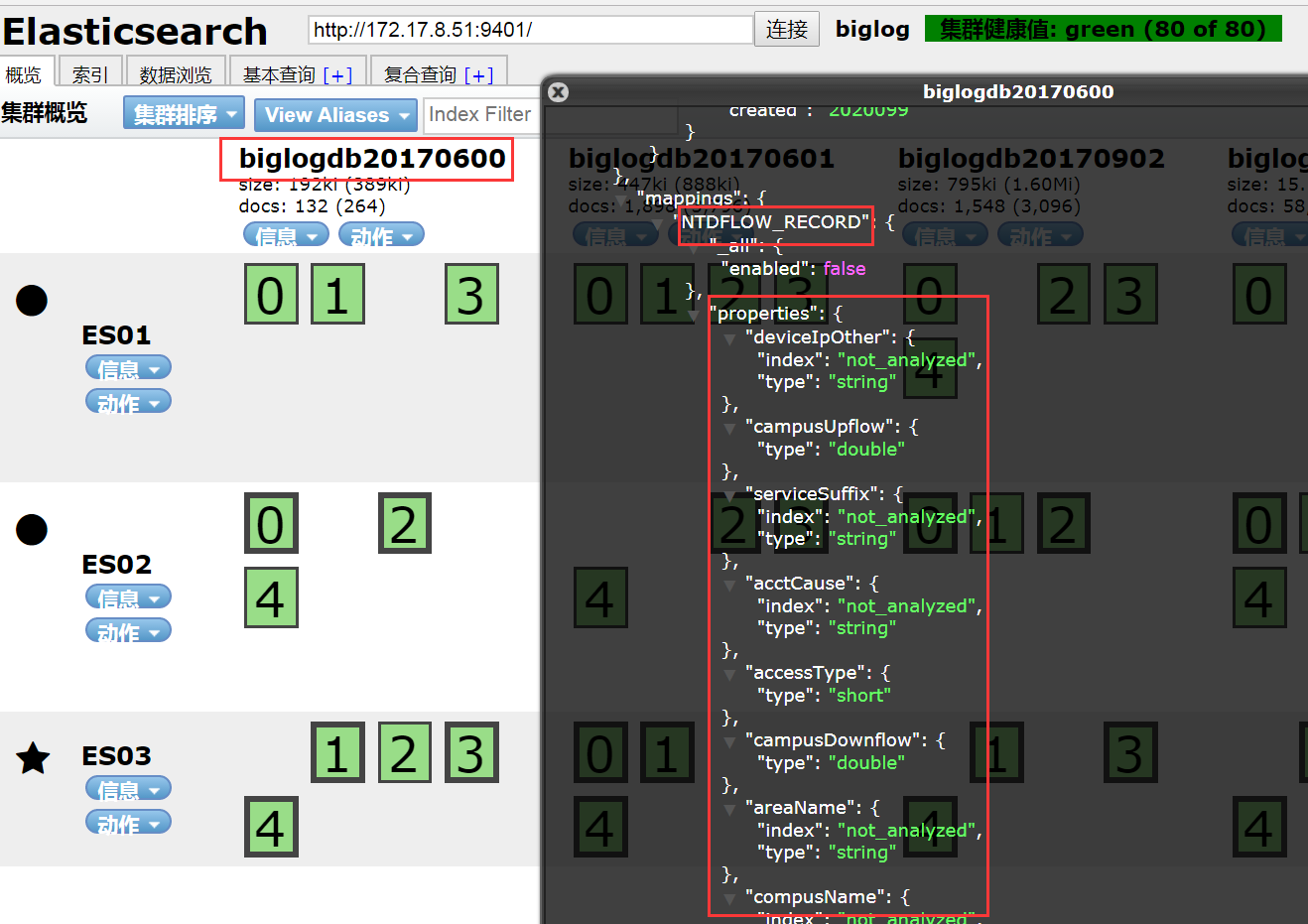
Task: Select shard 0 of biglogdb20170600 on ES01
Action: pyautogui.click(x=271, y=294)
